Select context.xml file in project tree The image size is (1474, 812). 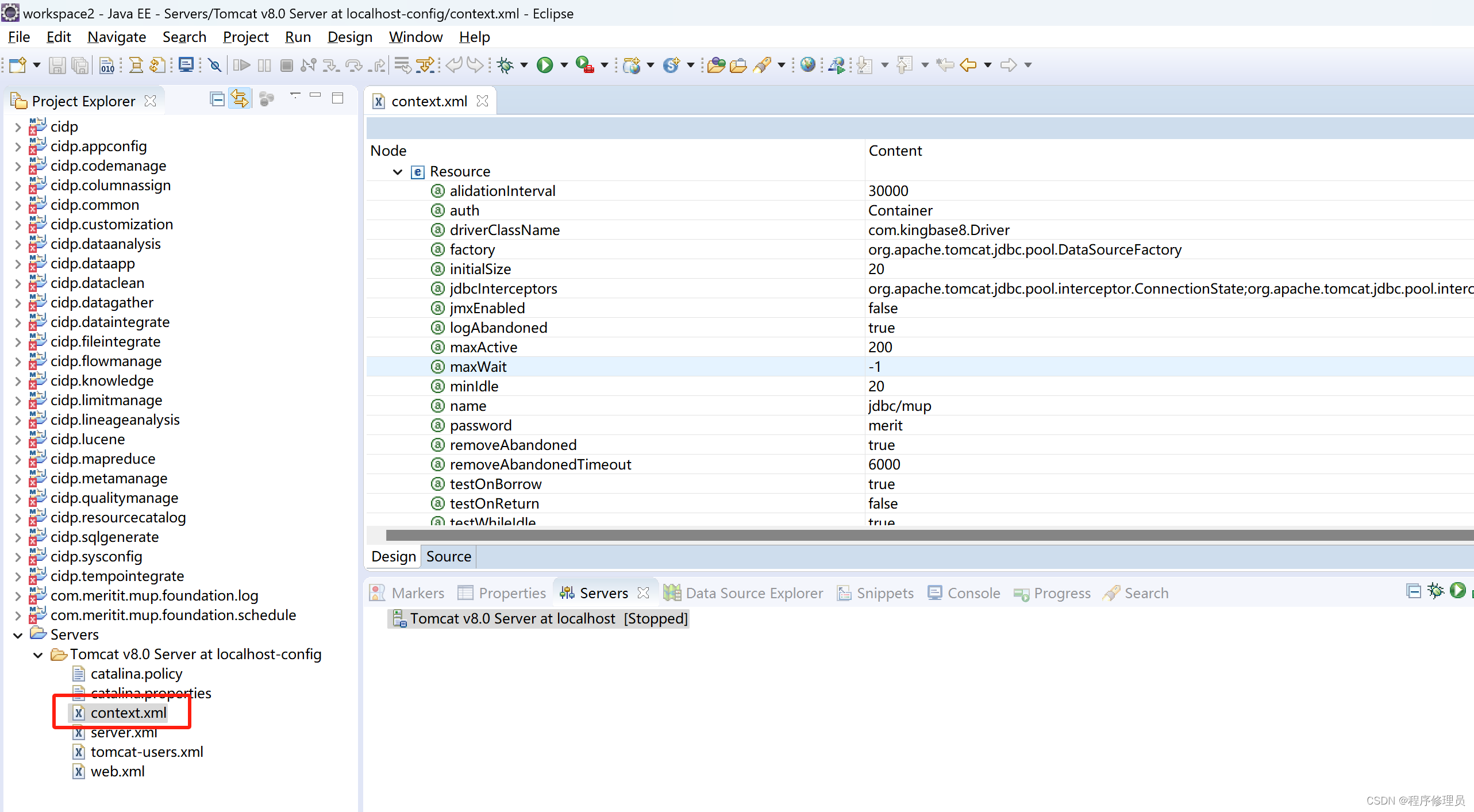coord(128,712)
